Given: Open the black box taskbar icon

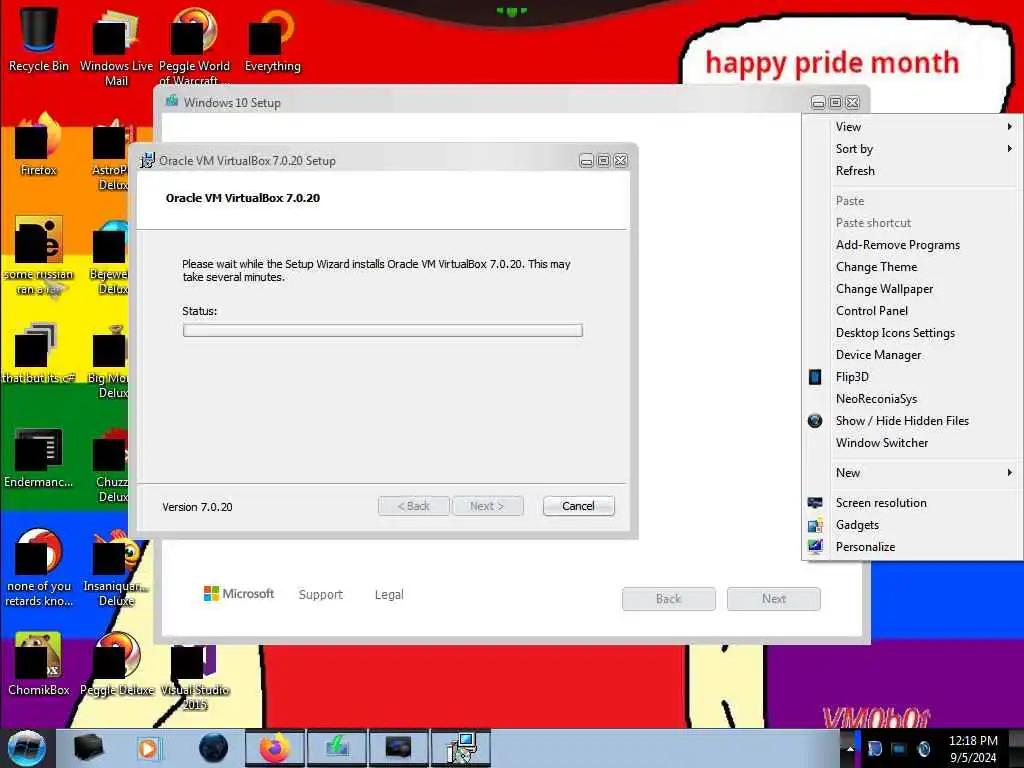Looking at the screenshot, I should pos(89,748).
